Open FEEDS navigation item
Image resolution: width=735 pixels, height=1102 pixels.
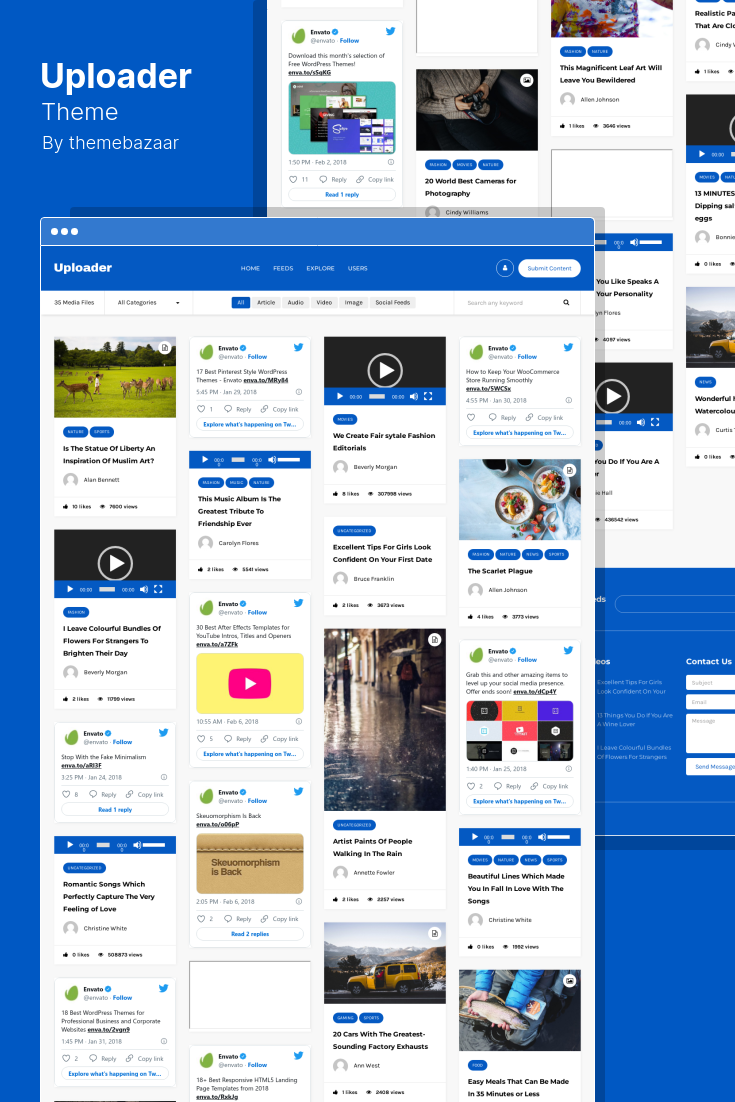pos(283,268)
